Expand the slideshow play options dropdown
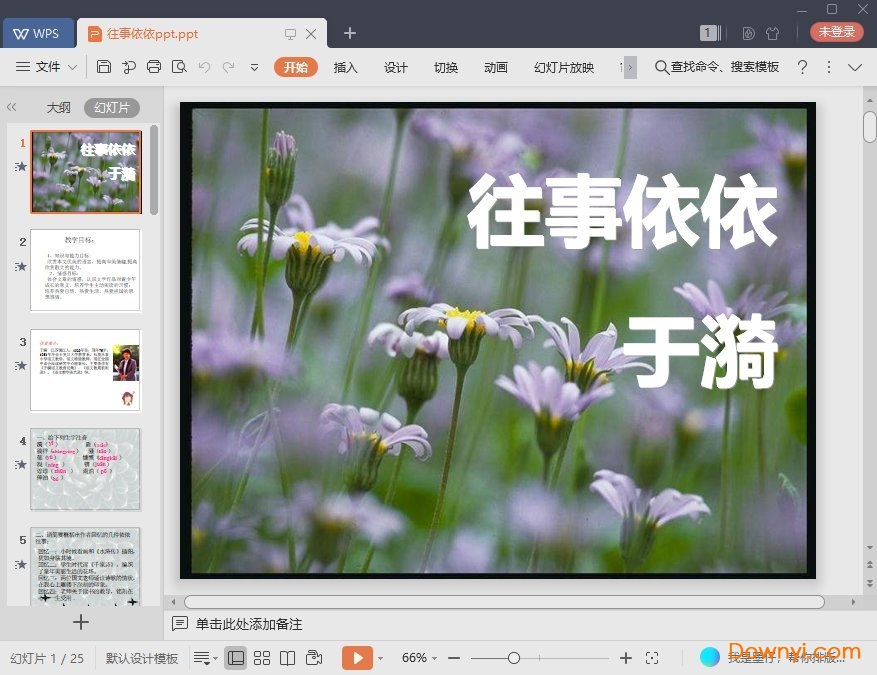Viewport: 877px width, 675px height. (x=378, y=658)
